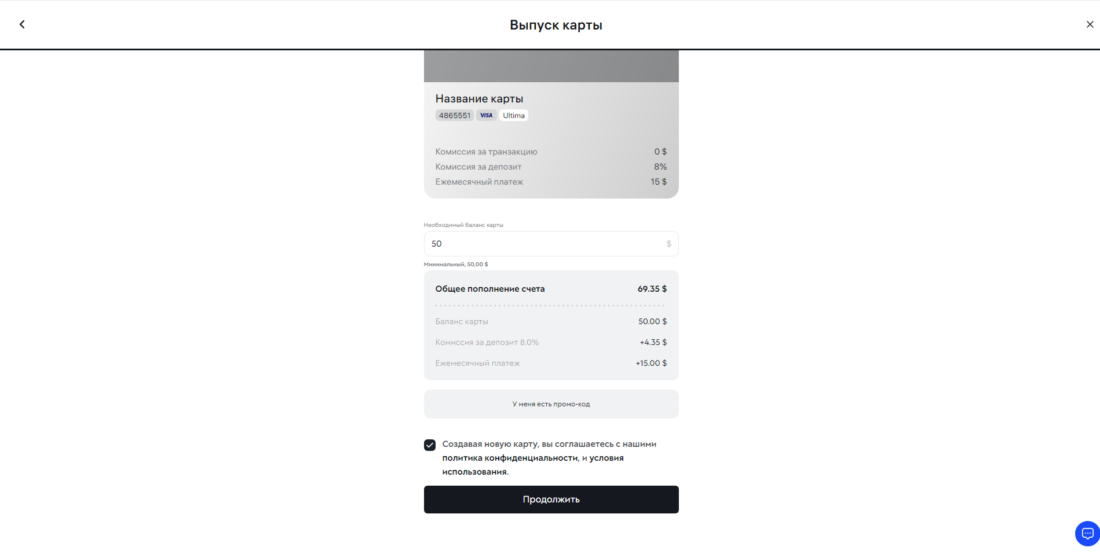Select the Ultima card tier badge
This screenshot has width=1100, height=558.
514,116
